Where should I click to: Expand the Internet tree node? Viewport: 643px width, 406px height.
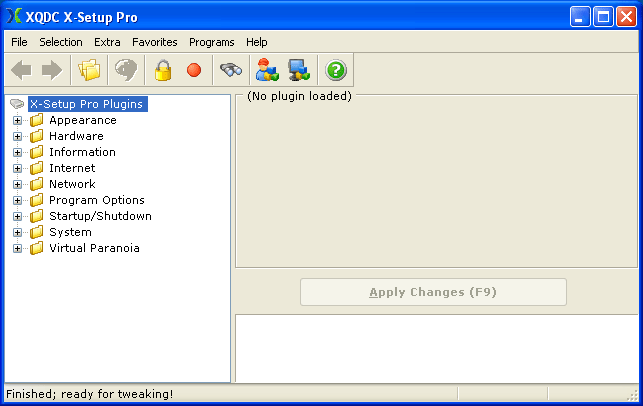coord(17,168)
